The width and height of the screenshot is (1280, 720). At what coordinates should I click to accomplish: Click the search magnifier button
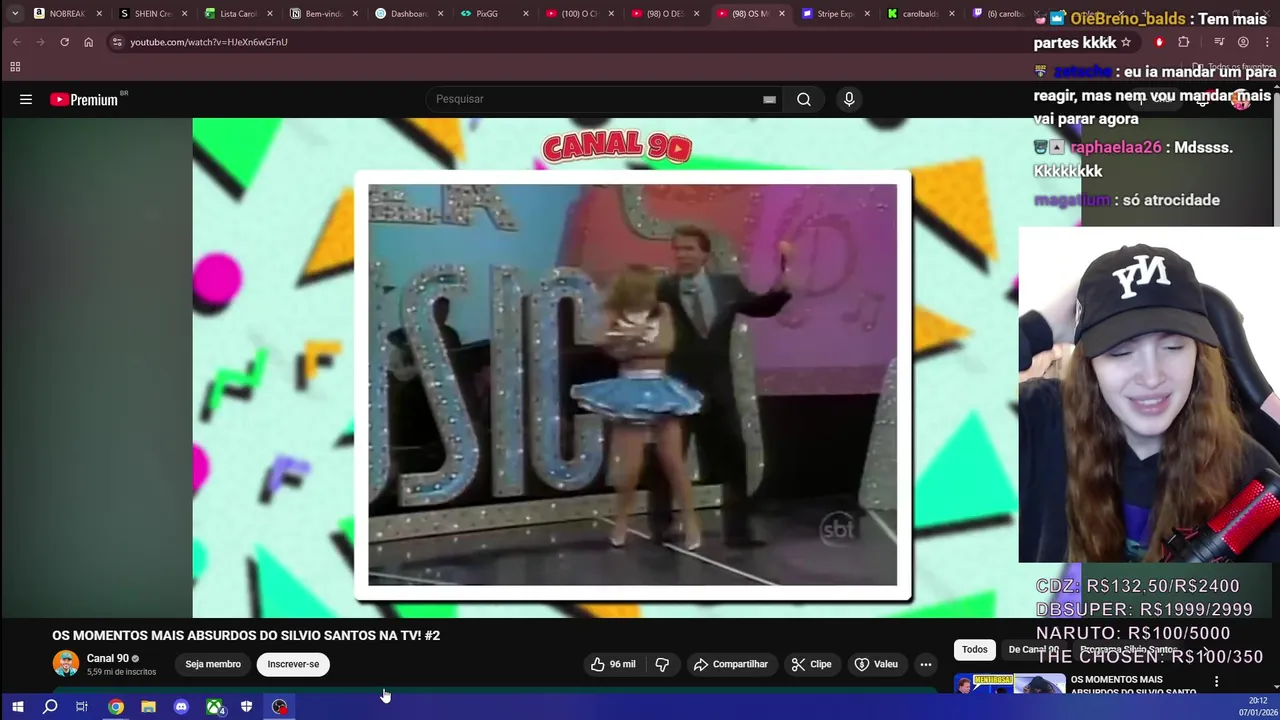click(804, 99)
